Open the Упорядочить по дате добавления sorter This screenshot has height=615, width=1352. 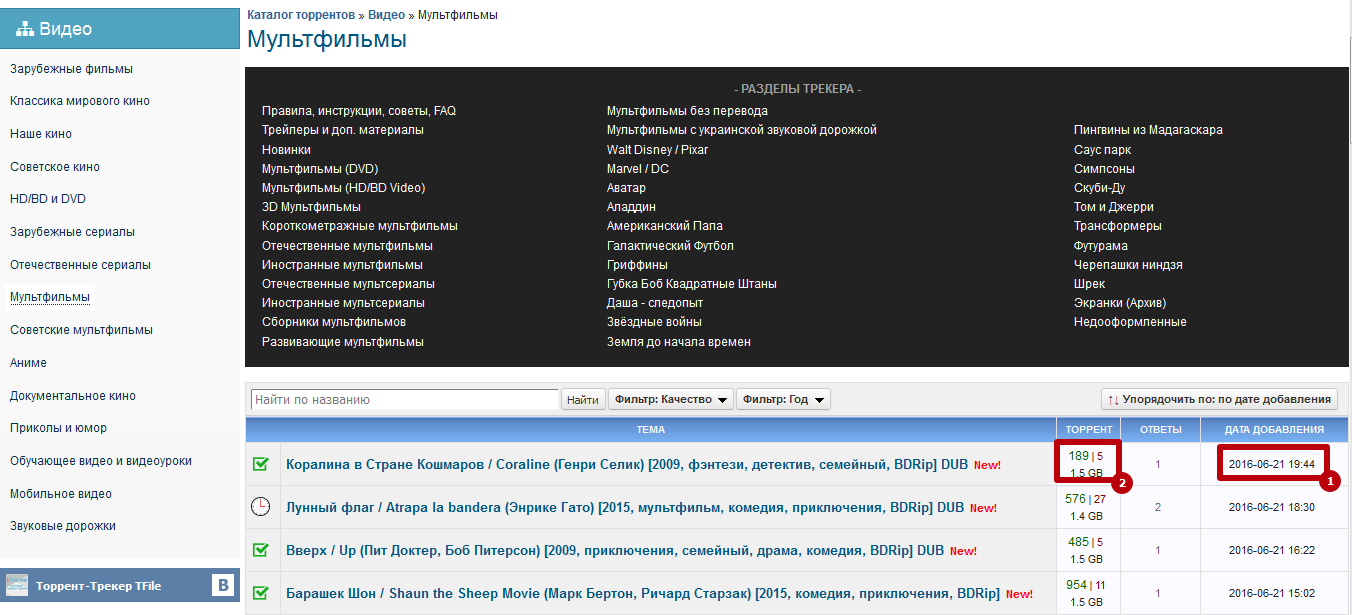tap(1219, 399)
